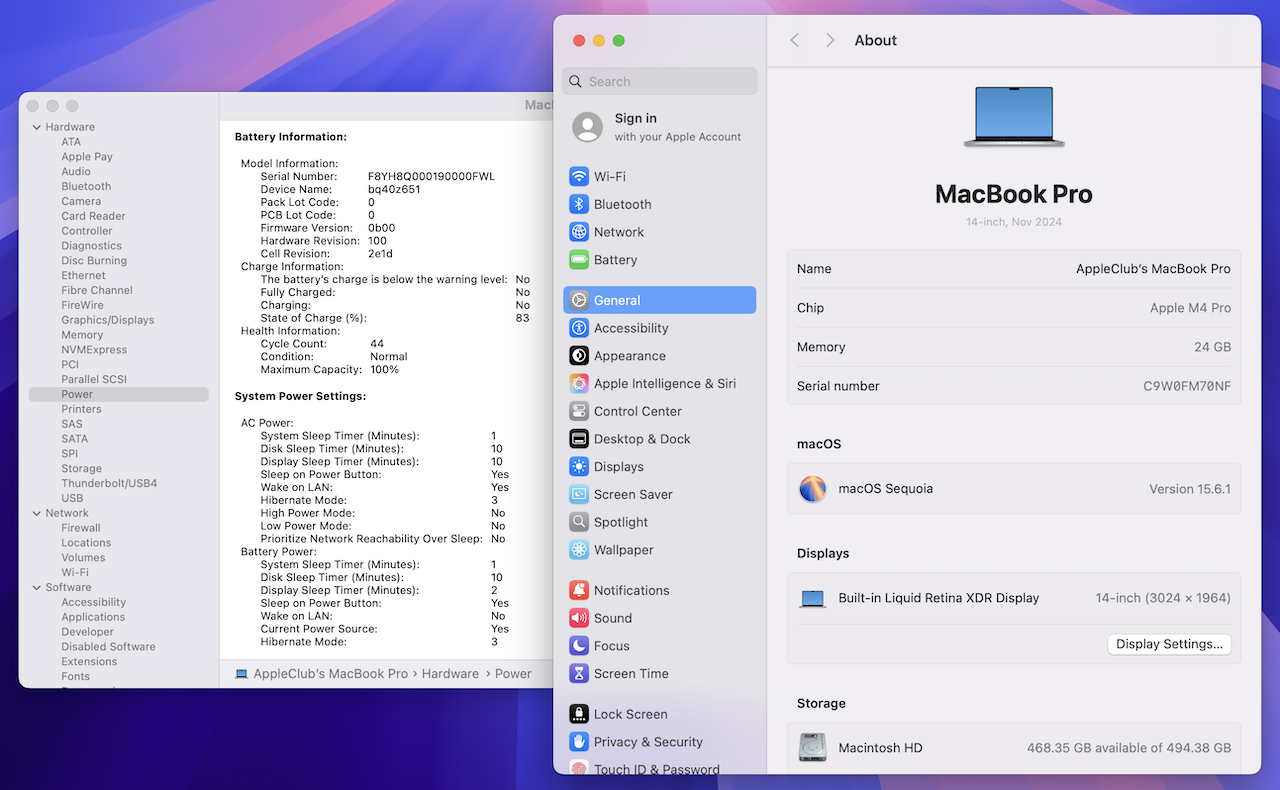Open Screen Time hourglass icon
The image size is (1280, 790).
(x=579, y=674)
